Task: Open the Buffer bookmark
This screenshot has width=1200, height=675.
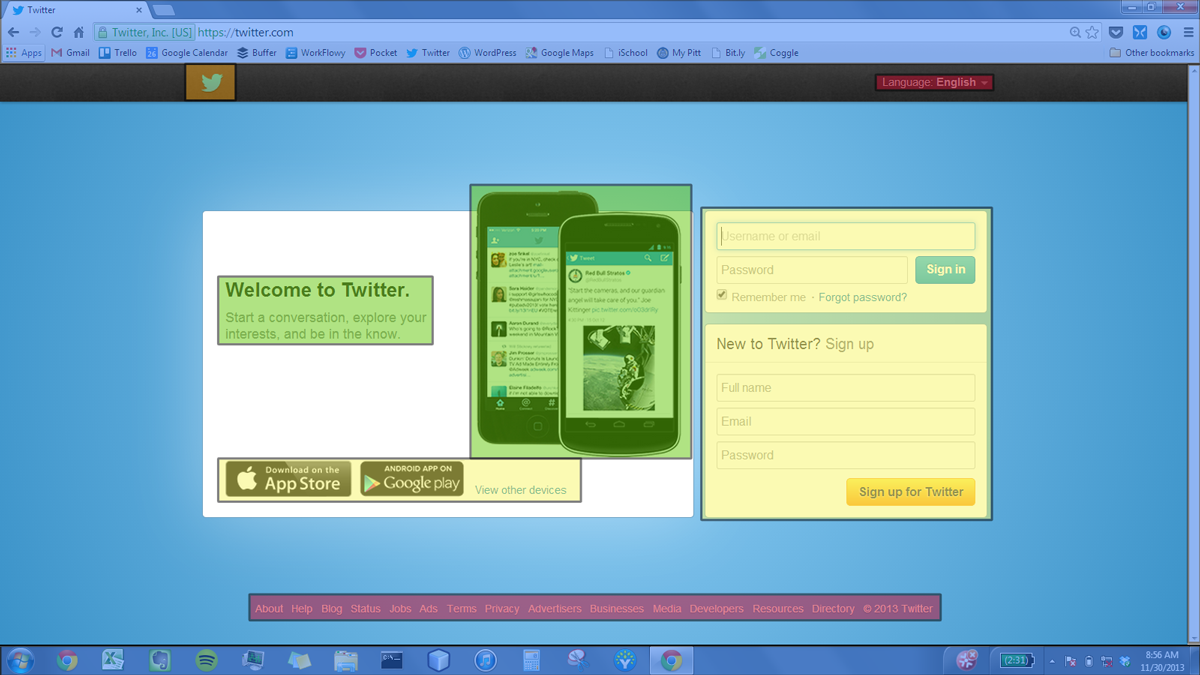Action: 257,53
